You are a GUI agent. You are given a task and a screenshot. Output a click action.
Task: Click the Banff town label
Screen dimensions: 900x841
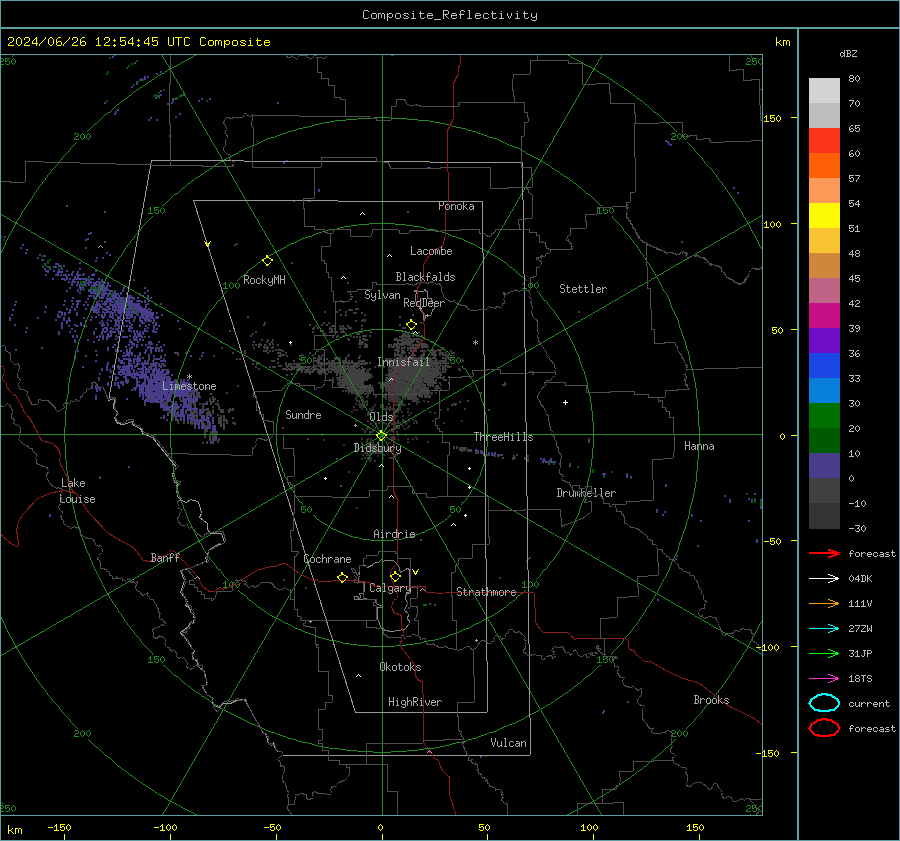pos(165,557)
